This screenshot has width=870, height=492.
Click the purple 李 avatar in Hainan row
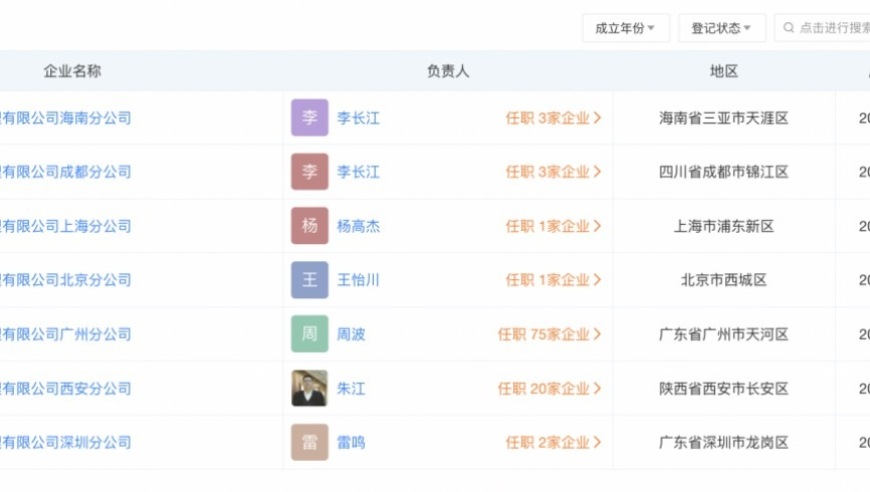310,118
